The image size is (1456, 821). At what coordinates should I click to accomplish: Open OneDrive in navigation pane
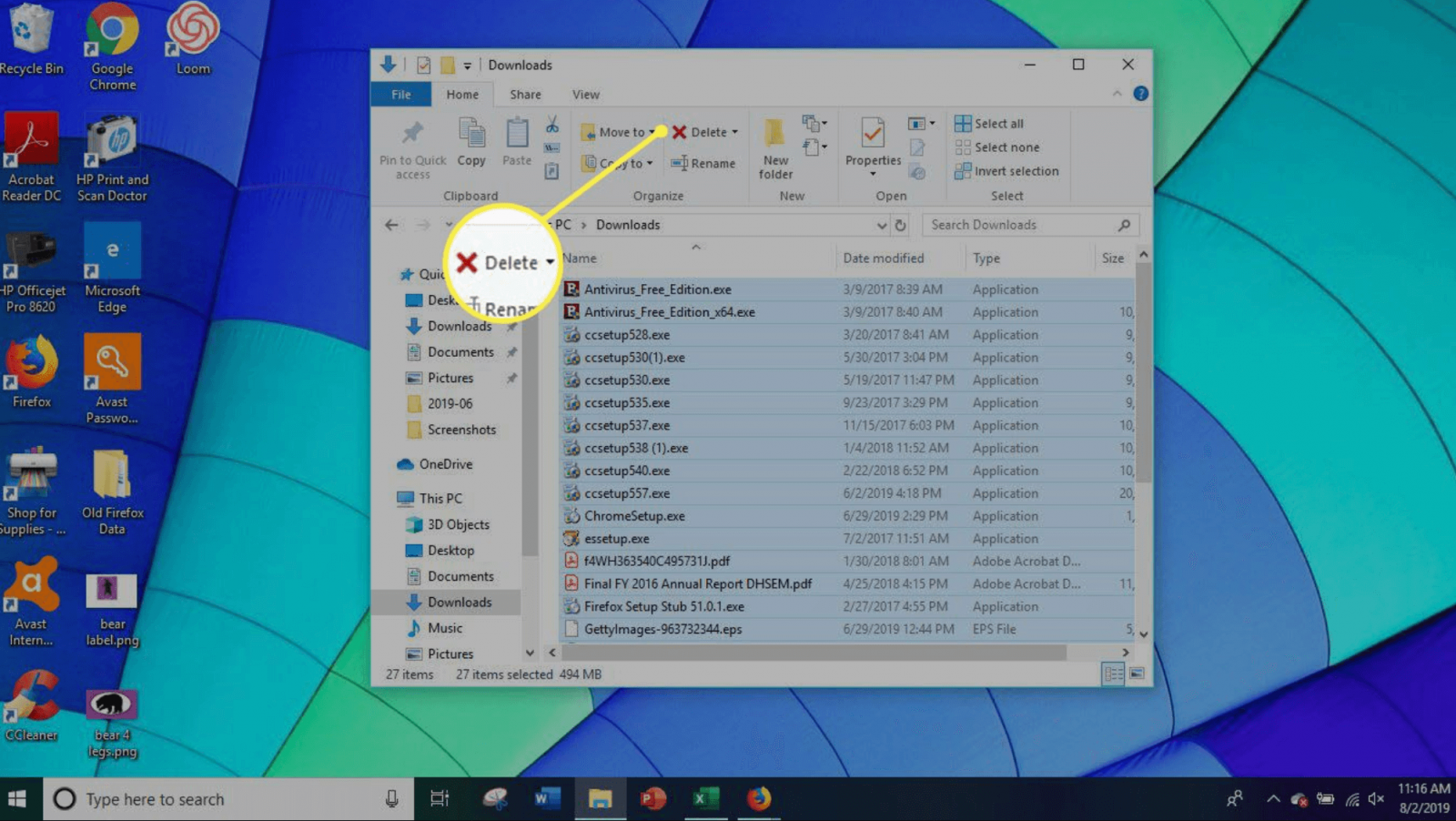point(435,464)
